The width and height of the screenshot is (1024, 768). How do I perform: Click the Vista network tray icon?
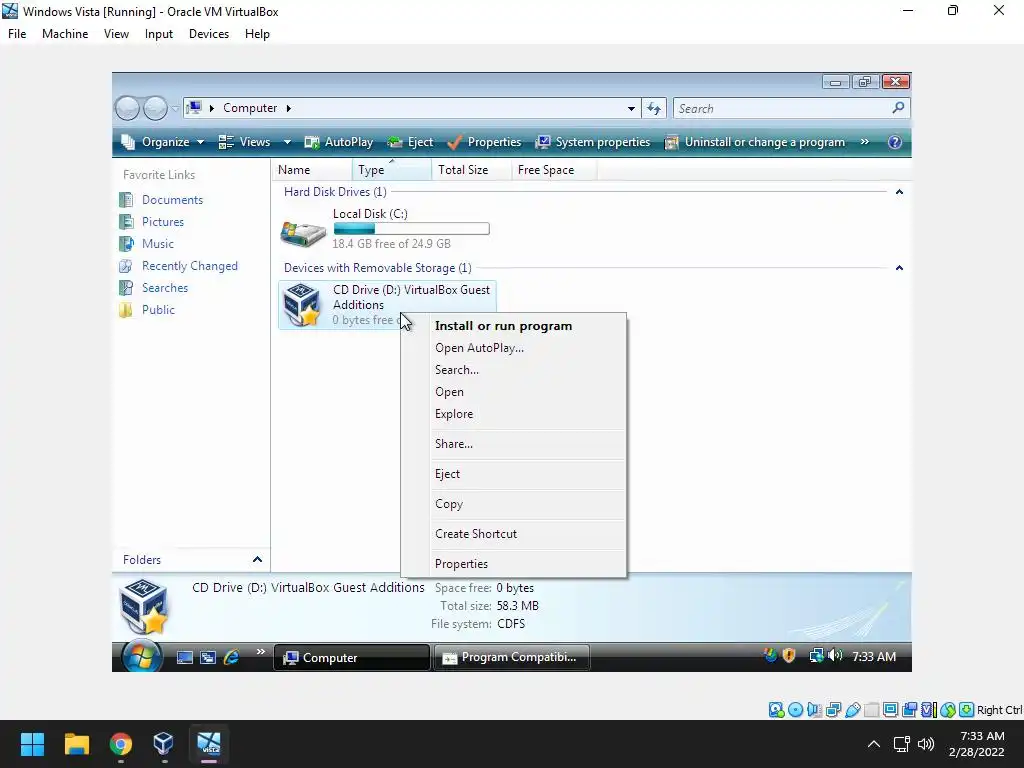816,655
